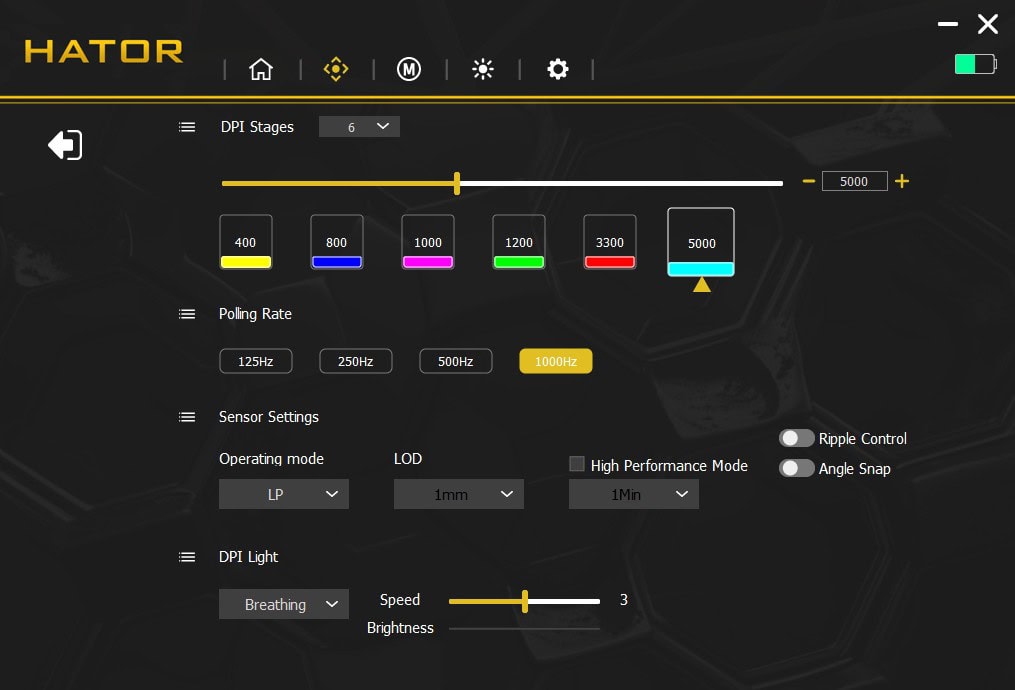Open the Breathing light effect dropdown
Viewport: 1015px width, 690px height.
pyautogui.click(x=284, y=604)
